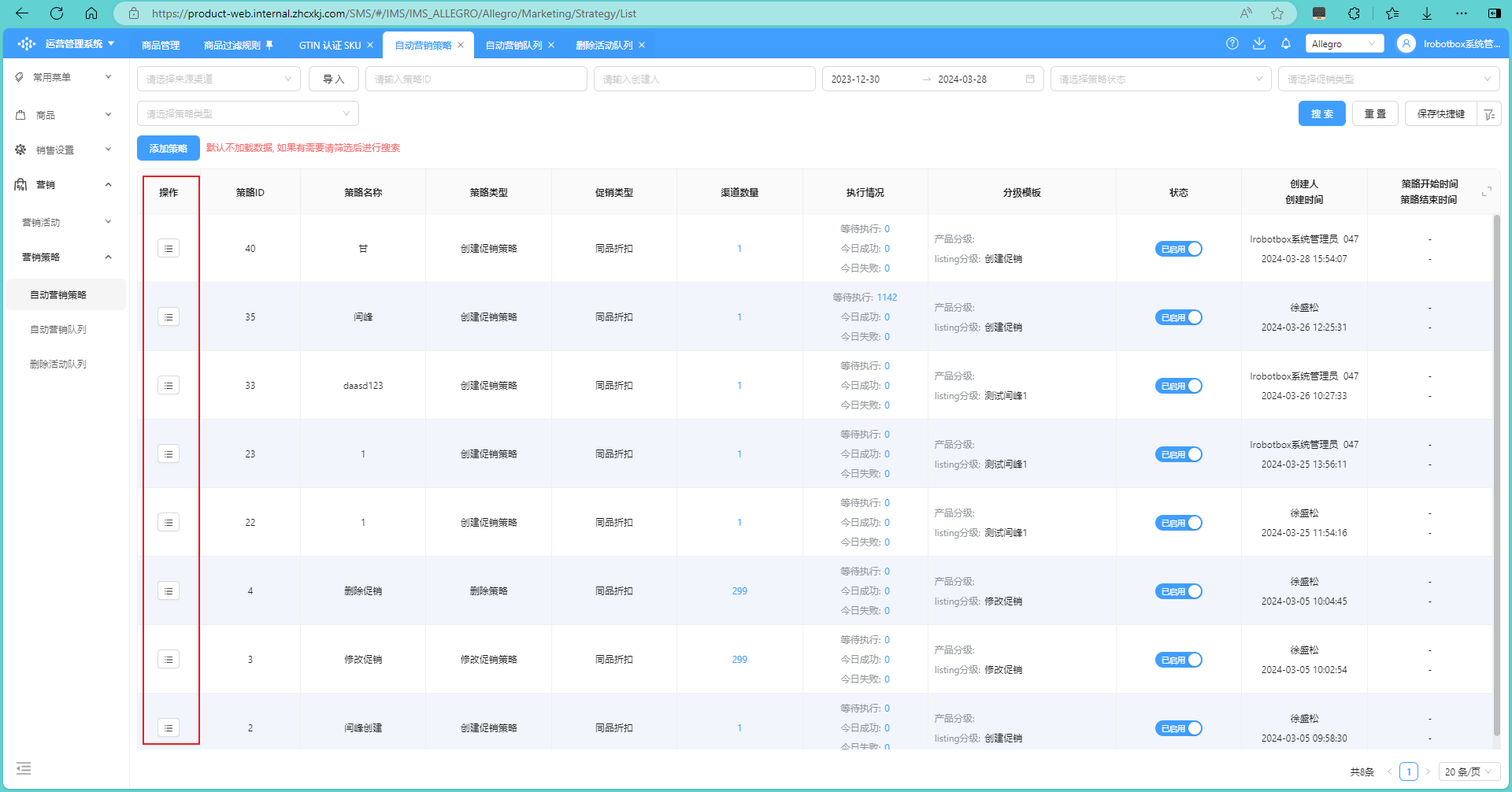This screenshot has height=792, width=1512.
Task: Click the 搜索 button
Action: click(x=1322, y=114)
